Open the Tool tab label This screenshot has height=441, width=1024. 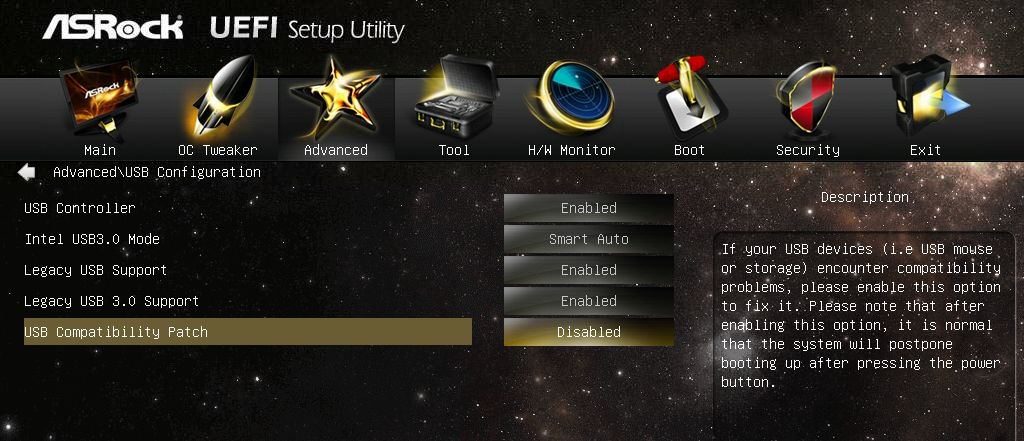[454, 150]
